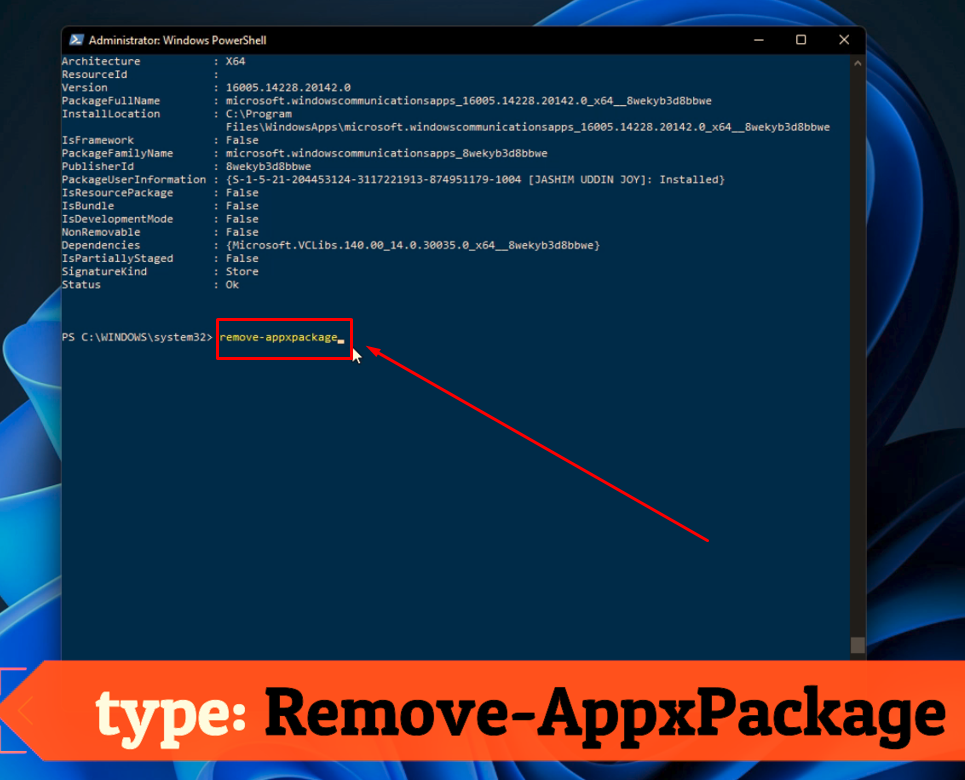The image size is (965, 780).
Task: Click the PowerShell icon in the title bar
Action: 76,40
